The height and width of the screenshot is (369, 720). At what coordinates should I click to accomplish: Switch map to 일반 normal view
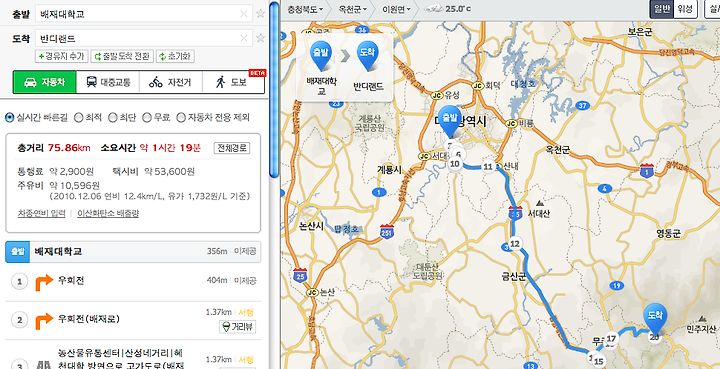pyautogui.click(x=661, y=9)
